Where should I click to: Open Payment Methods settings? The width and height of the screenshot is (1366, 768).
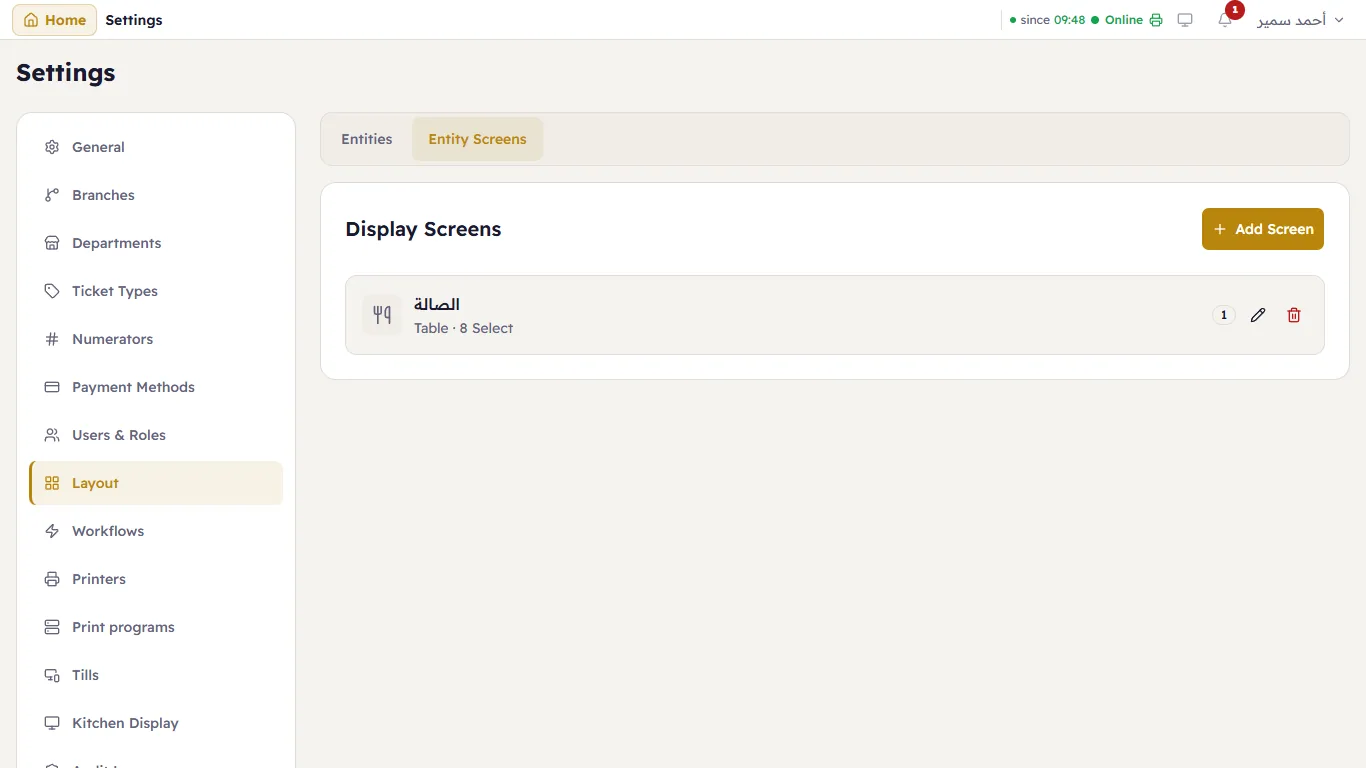(156, 387)
